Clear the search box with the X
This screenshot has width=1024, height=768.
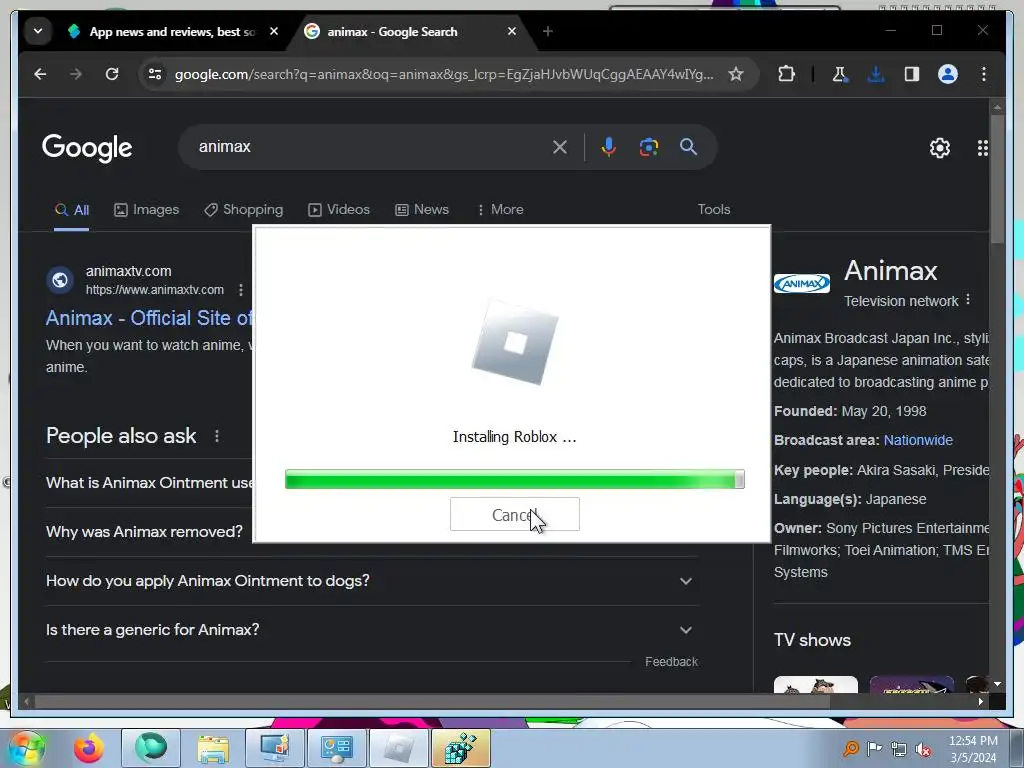[x=560, y=147]
